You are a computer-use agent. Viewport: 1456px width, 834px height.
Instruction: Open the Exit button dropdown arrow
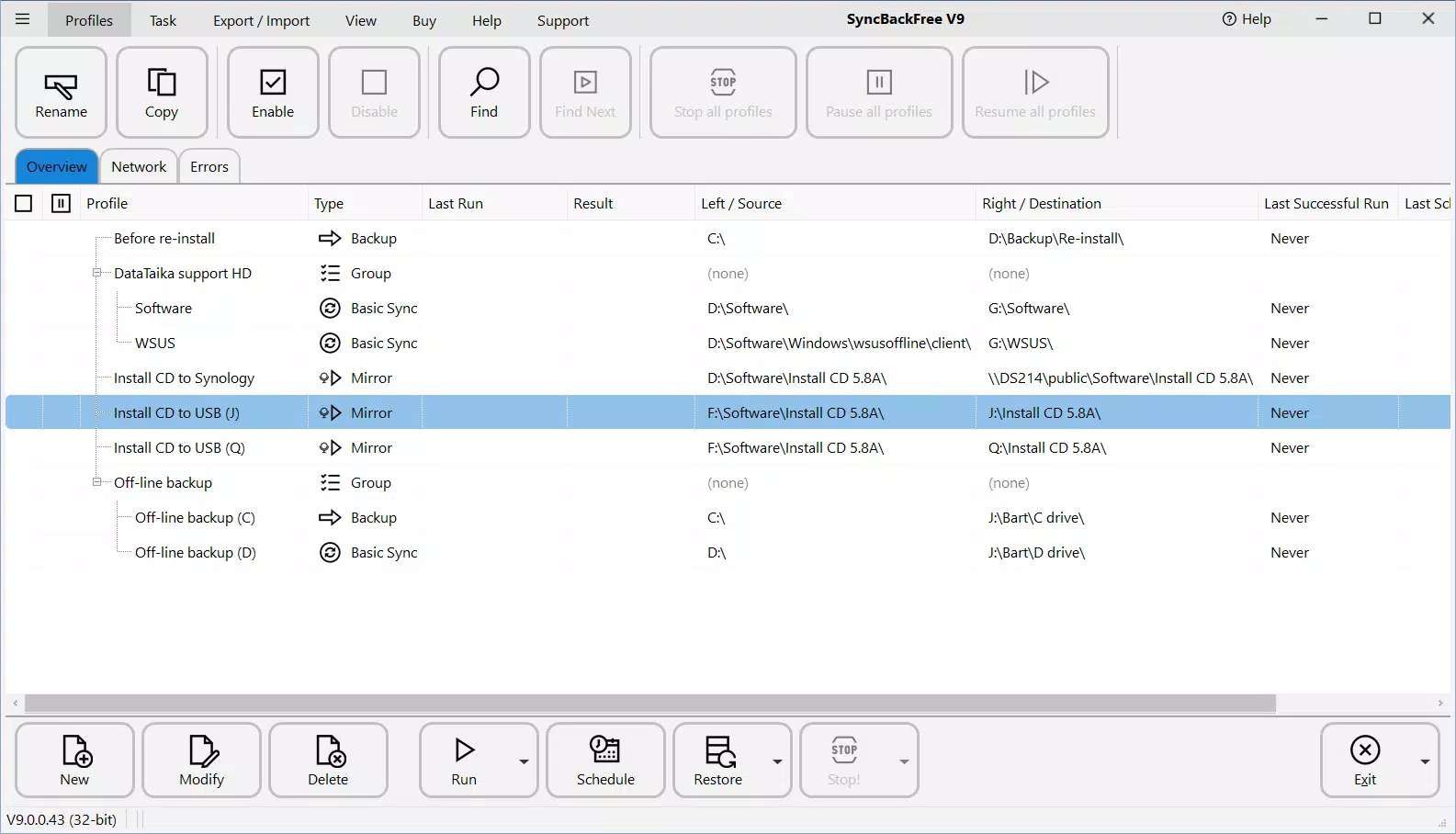click(1425, 761)
